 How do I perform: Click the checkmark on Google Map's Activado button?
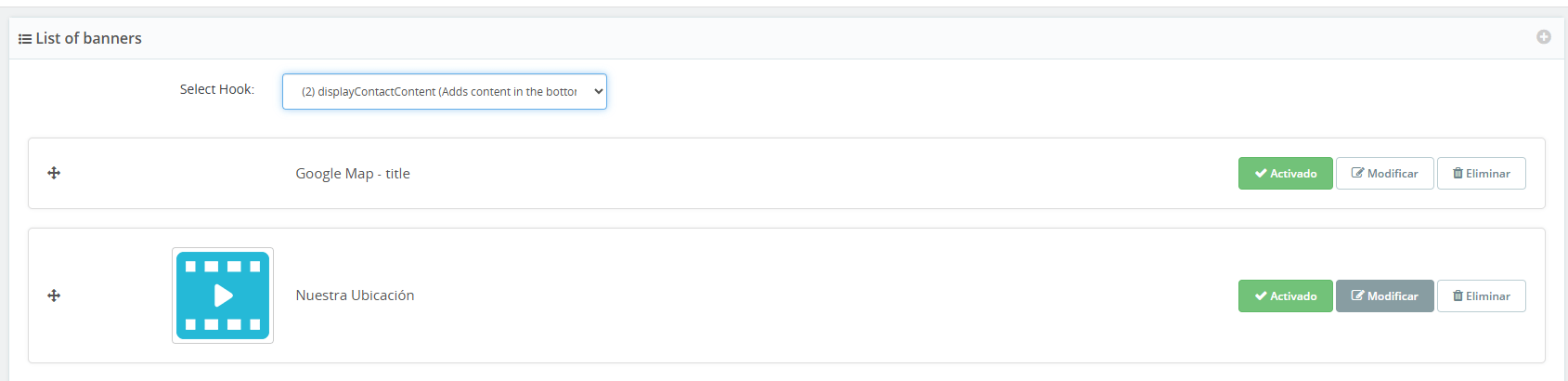pos(1261,174)
